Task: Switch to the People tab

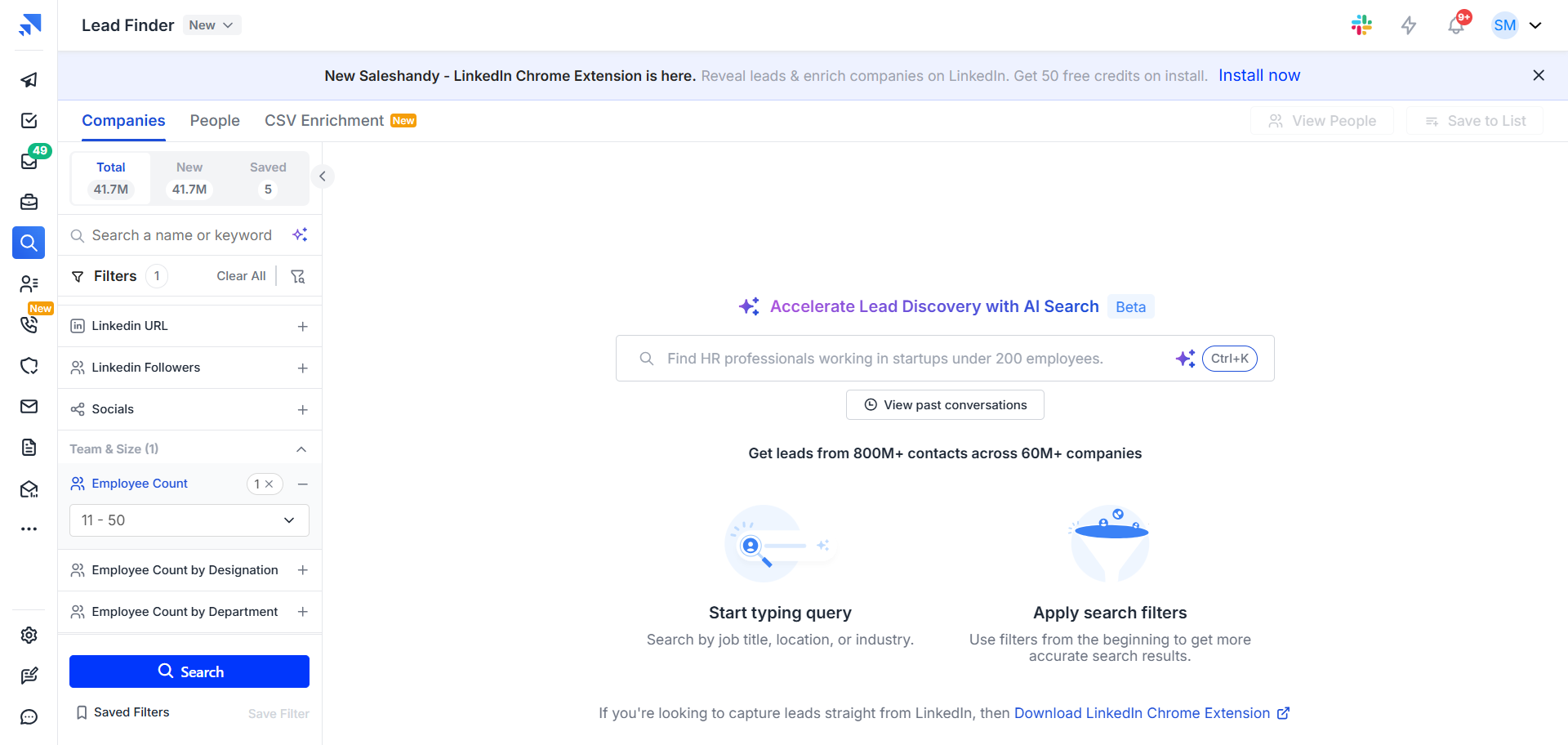Action: [215, 121]
